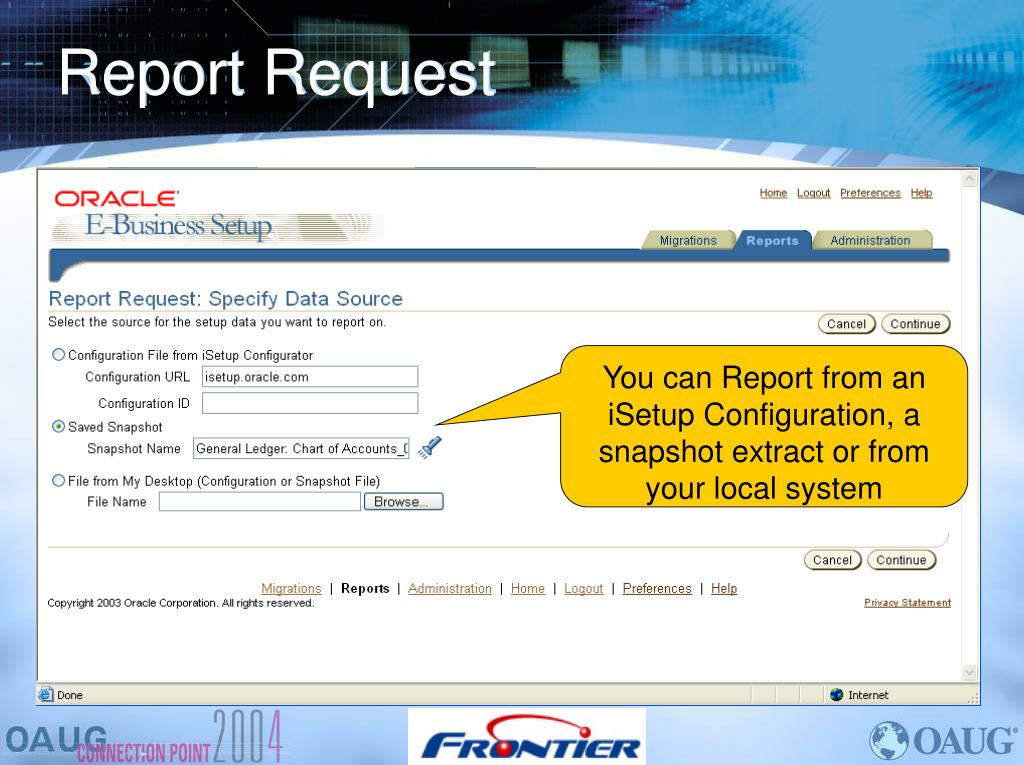Open Preferences link in the header
Viewport: 1024px width, 765px height.
tap(870, 193)
